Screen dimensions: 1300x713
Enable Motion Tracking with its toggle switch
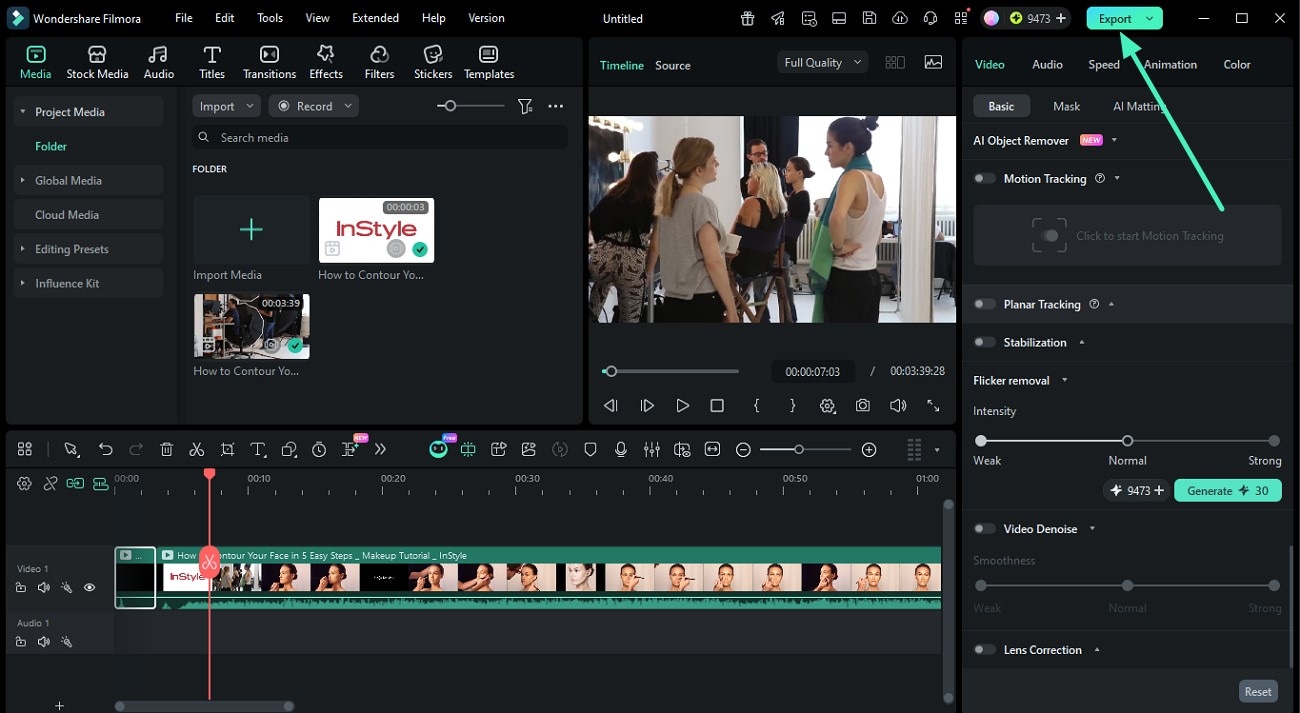[983, 178]
